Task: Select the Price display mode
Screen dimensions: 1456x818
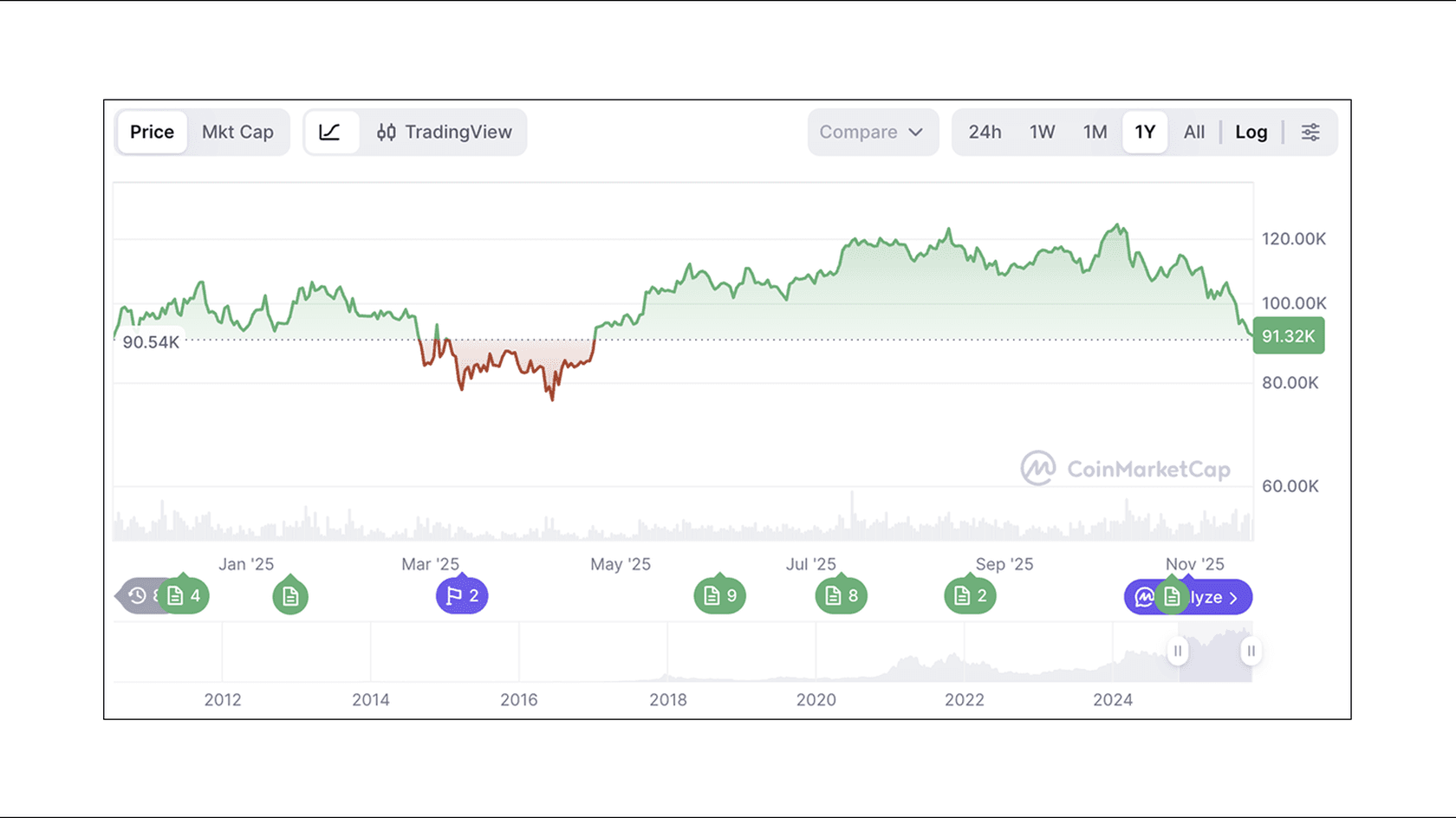Action: coord(152,132)
